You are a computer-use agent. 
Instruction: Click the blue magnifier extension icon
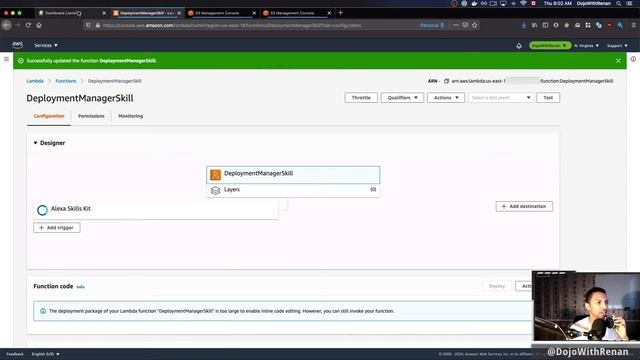(x=620, y=25)
